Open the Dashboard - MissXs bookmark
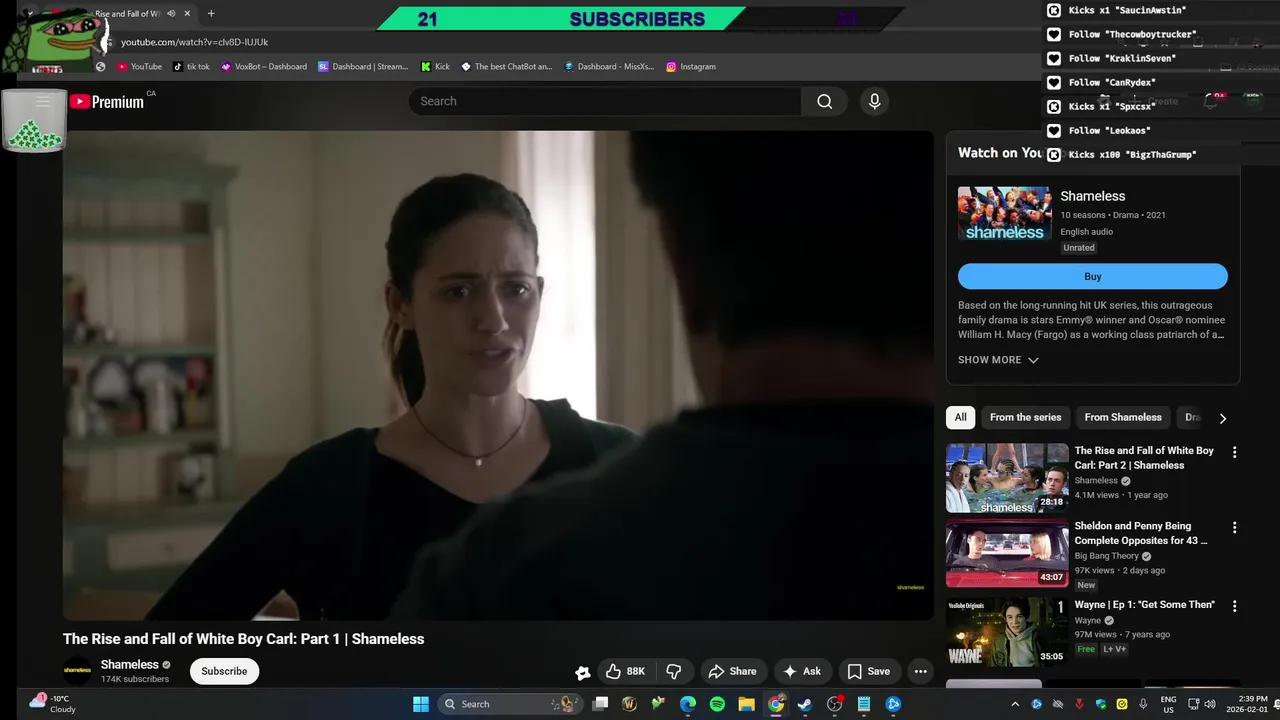1280x720 pixels. coord(608,66)
